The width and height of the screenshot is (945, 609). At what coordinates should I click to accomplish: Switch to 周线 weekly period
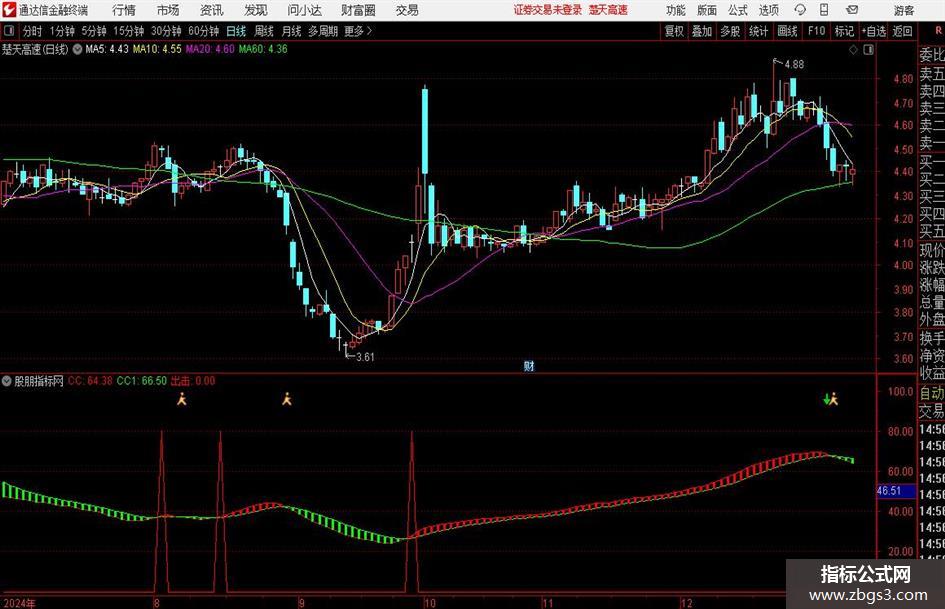tap(264, 31)
